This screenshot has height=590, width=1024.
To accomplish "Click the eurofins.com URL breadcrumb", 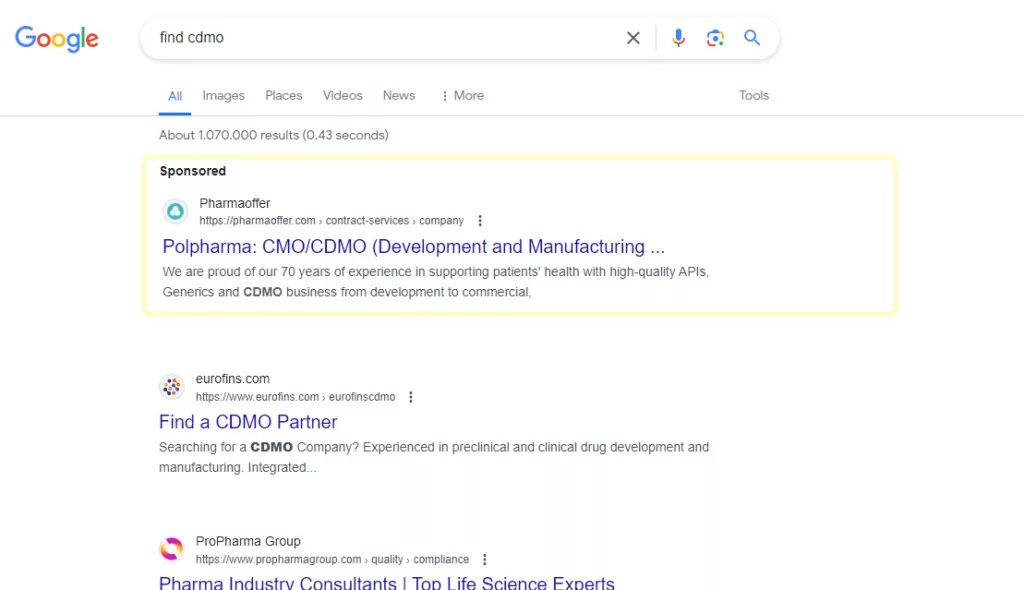I will tap(295, 397).
